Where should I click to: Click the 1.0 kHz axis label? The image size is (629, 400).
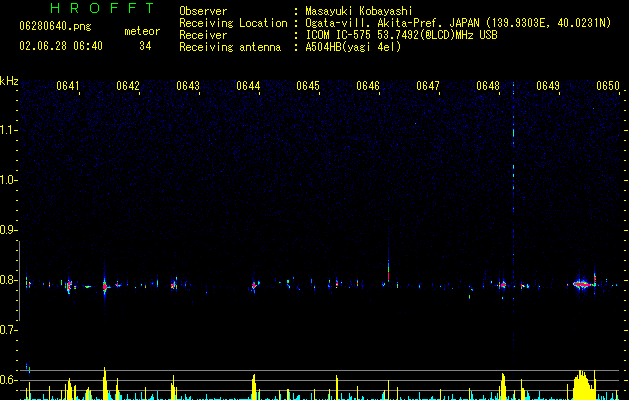[8, 180]
